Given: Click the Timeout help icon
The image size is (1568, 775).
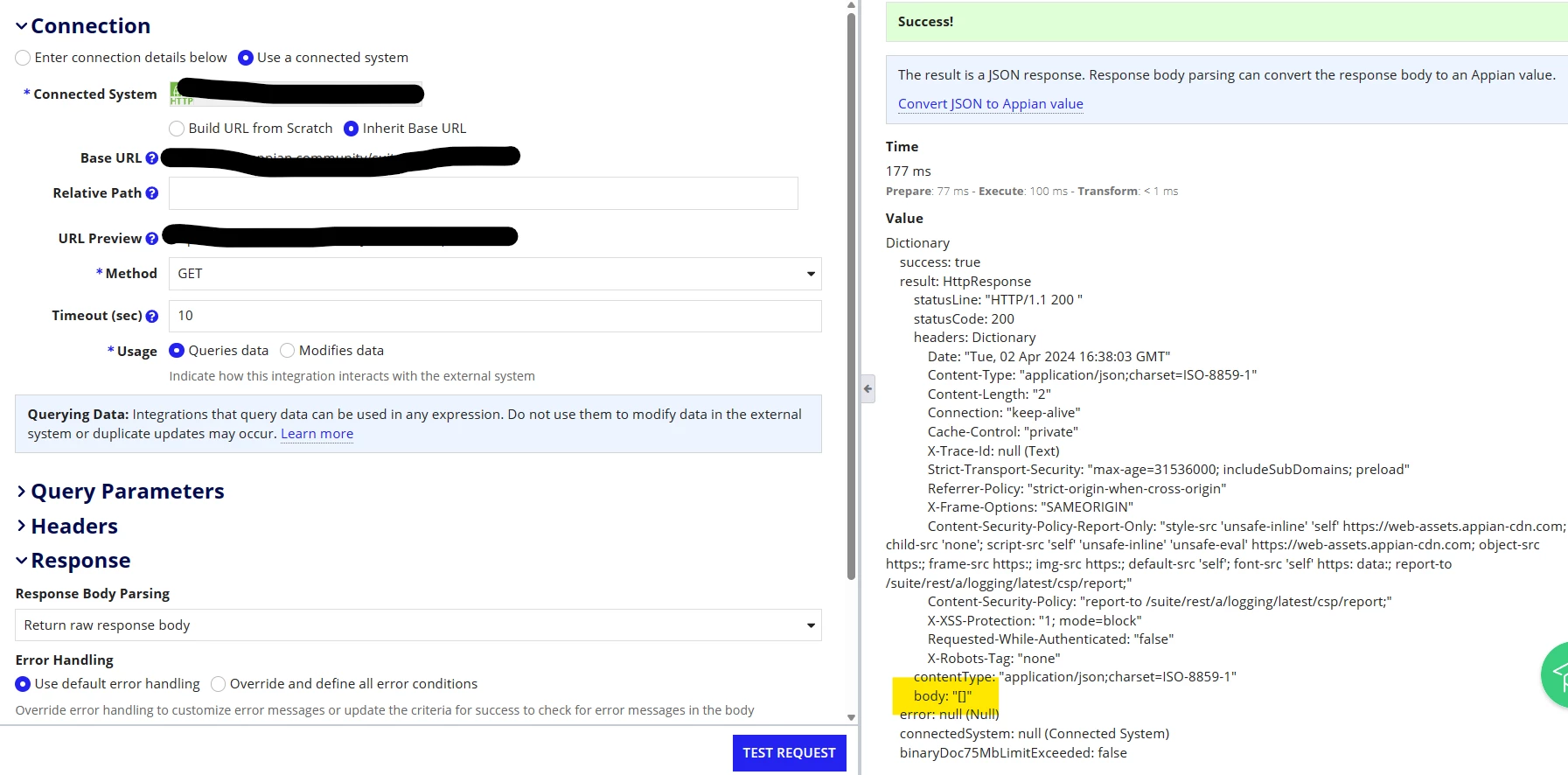Looking at the screenshot, I should pyautogui.click(x=152, y=317).
